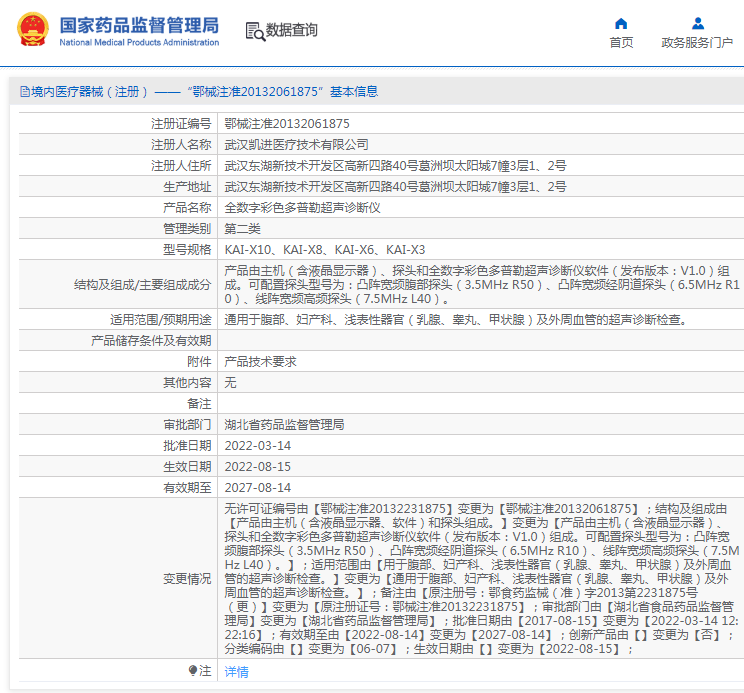This screenshot has height=693, width=744.
Task: Click 结构及组成/主要组成成分 row label
Action: click(142, 285)
